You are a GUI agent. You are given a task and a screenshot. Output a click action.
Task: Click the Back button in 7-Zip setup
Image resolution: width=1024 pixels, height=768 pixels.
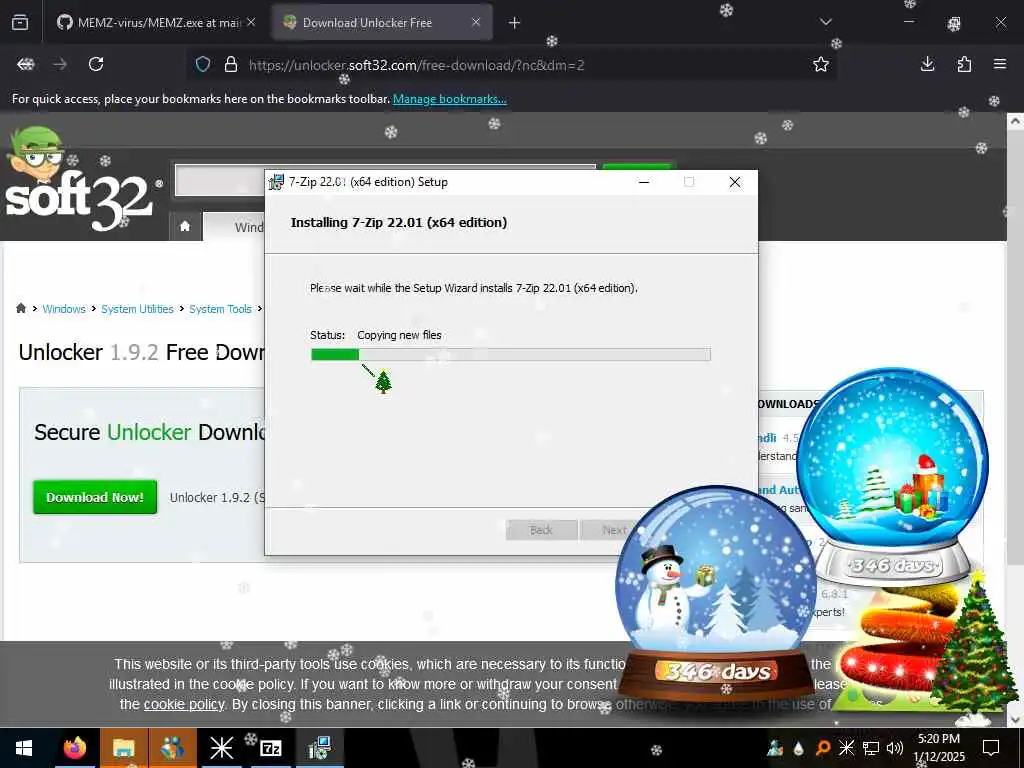[541, 530]
